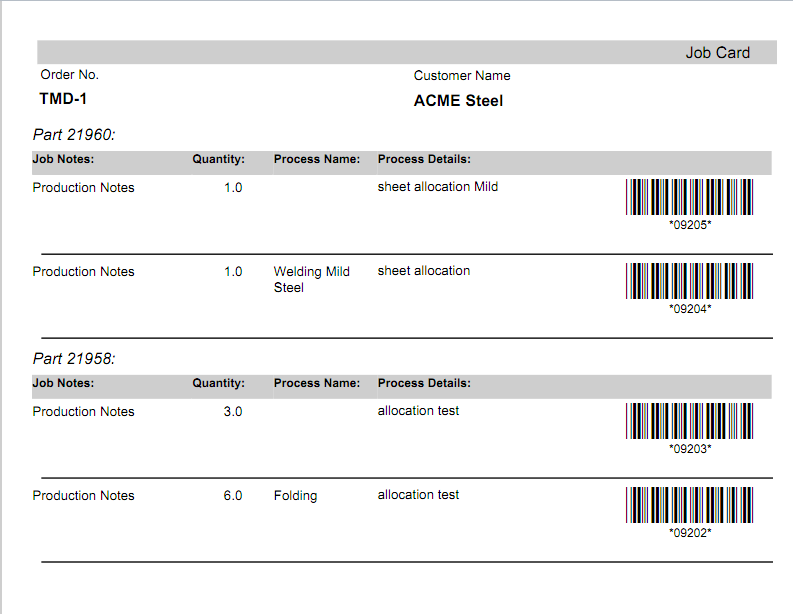Click Quantity column header under Part 21958

click(x=218, y=383)
